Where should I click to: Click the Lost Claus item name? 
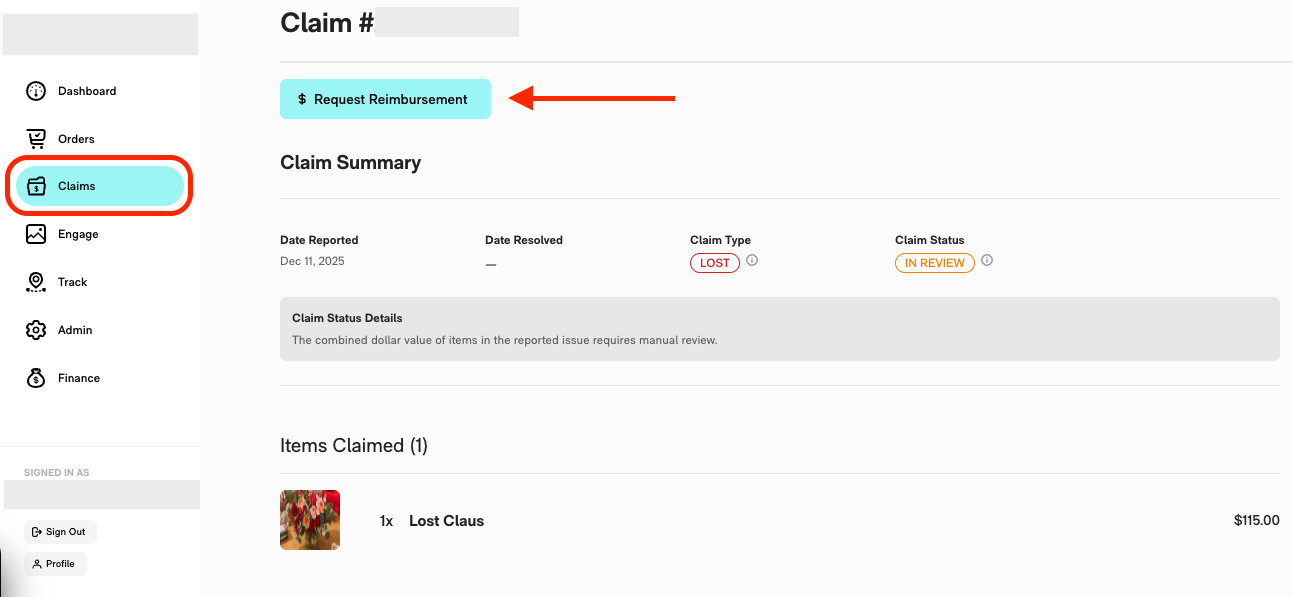(x=446, y=521)
